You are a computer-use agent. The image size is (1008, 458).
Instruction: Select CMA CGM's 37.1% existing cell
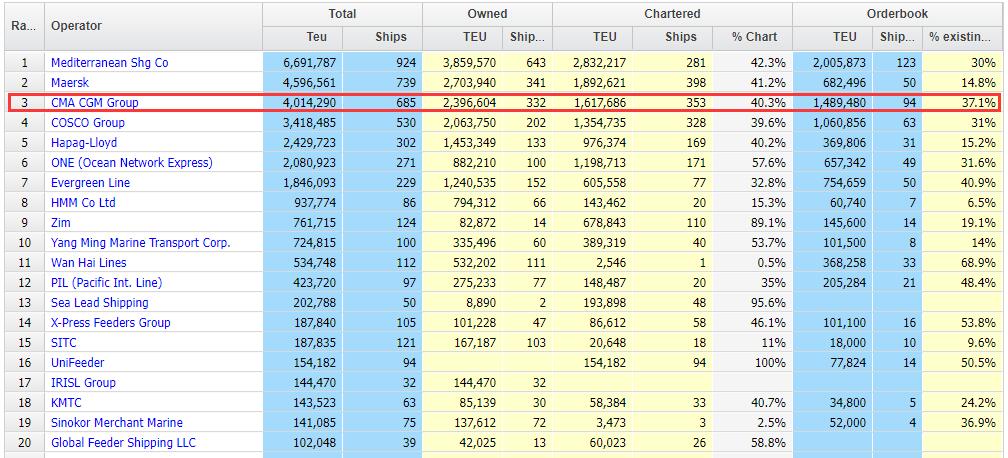coord(962,103)
